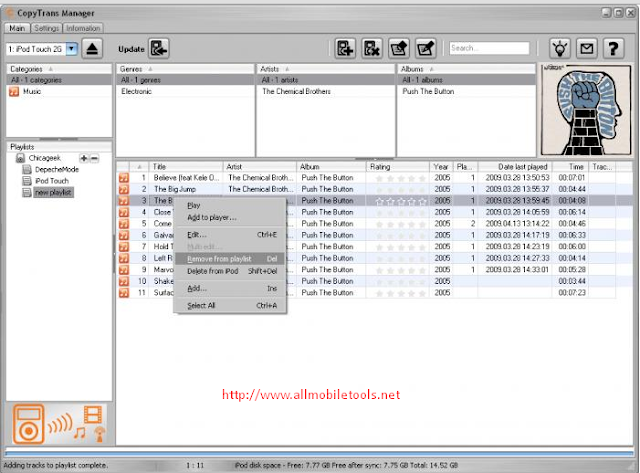The width and height of the screenshot is (640, 473).
Task: Click the Music category icon
Action: pos(14,92)
